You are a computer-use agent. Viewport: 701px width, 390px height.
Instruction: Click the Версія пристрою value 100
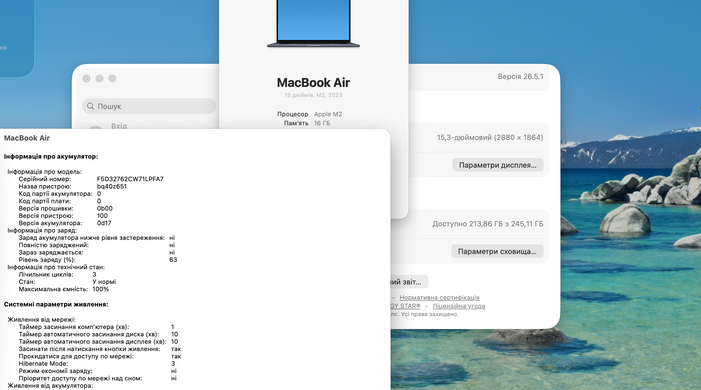pyautogui.click(x=102, y=216)
